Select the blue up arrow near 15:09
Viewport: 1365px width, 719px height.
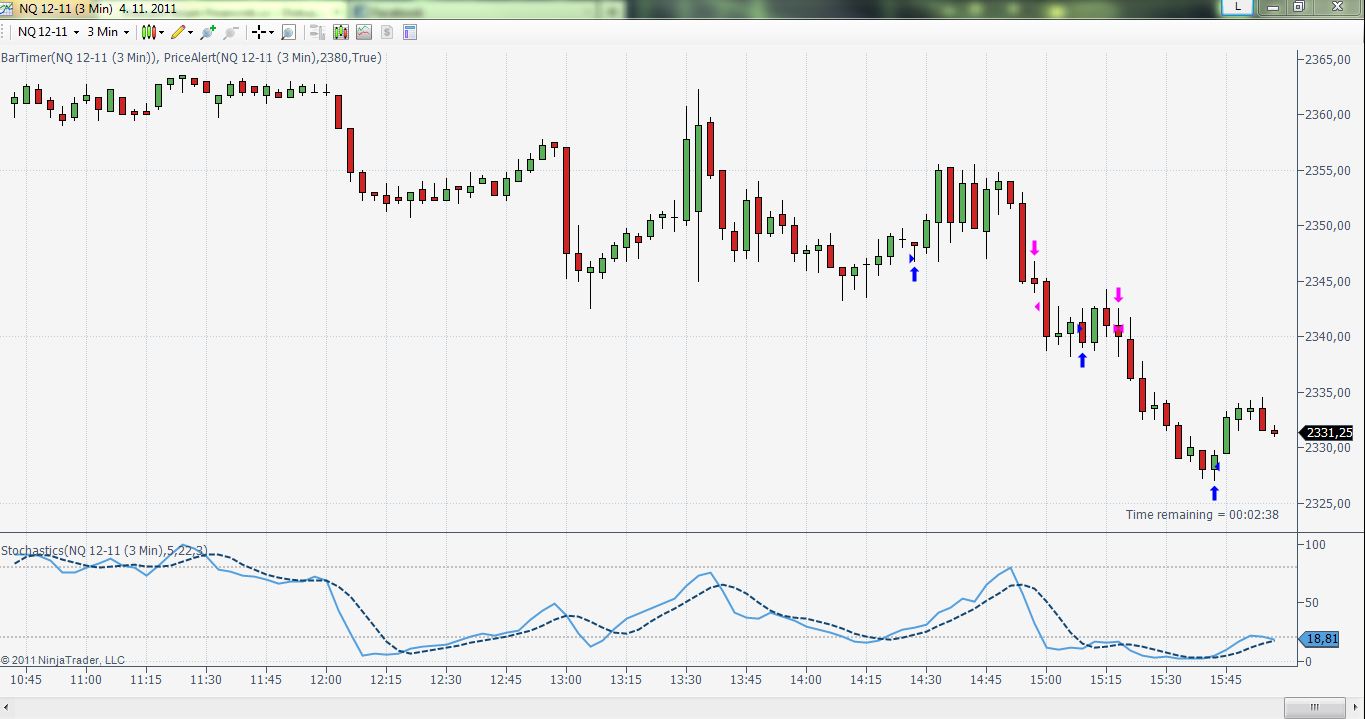[1082, 360]
